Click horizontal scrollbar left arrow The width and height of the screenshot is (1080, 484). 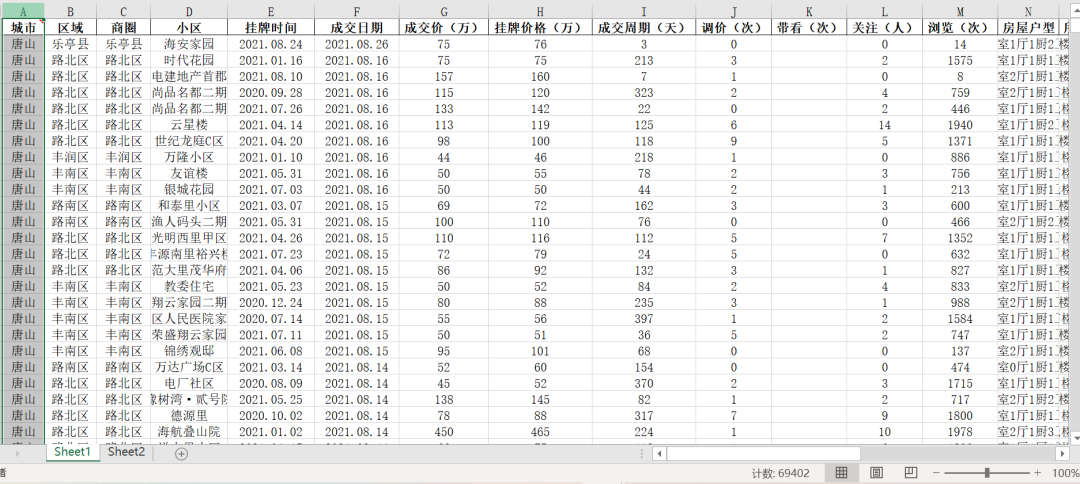tap(659, 454)
